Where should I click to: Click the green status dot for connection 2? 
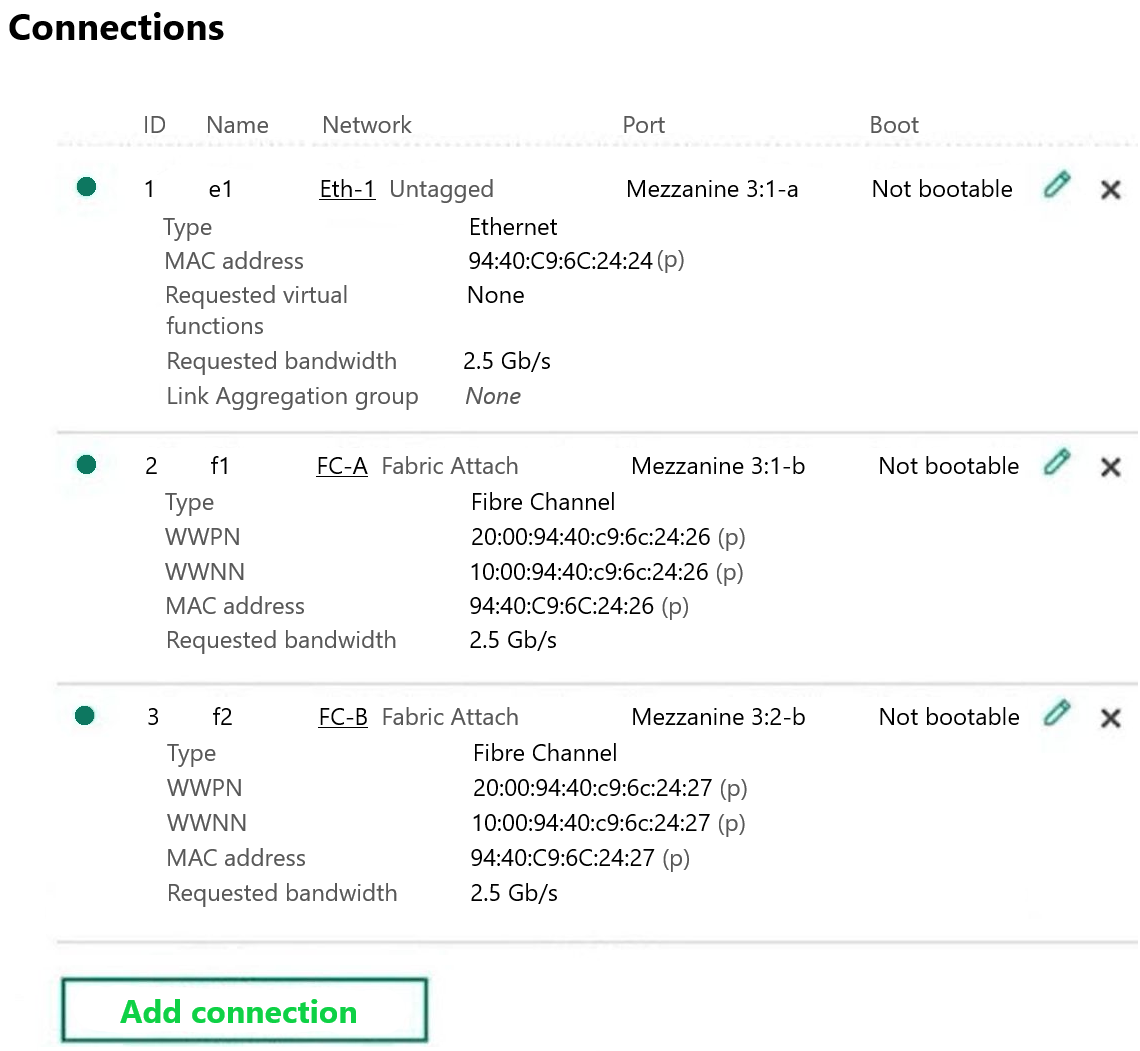[87, 464]
